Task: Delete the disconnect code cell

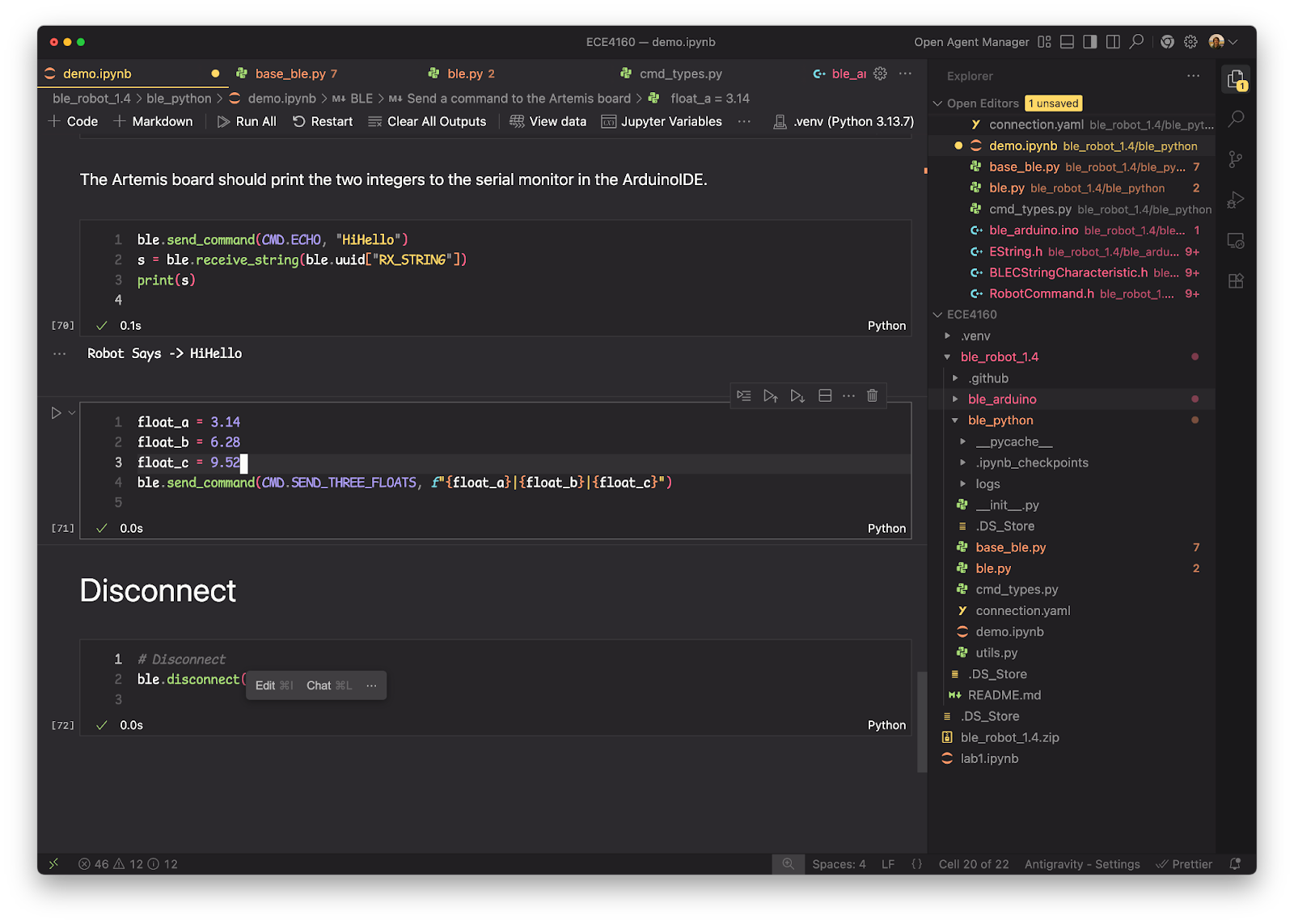Action: (x=872, y=395)
